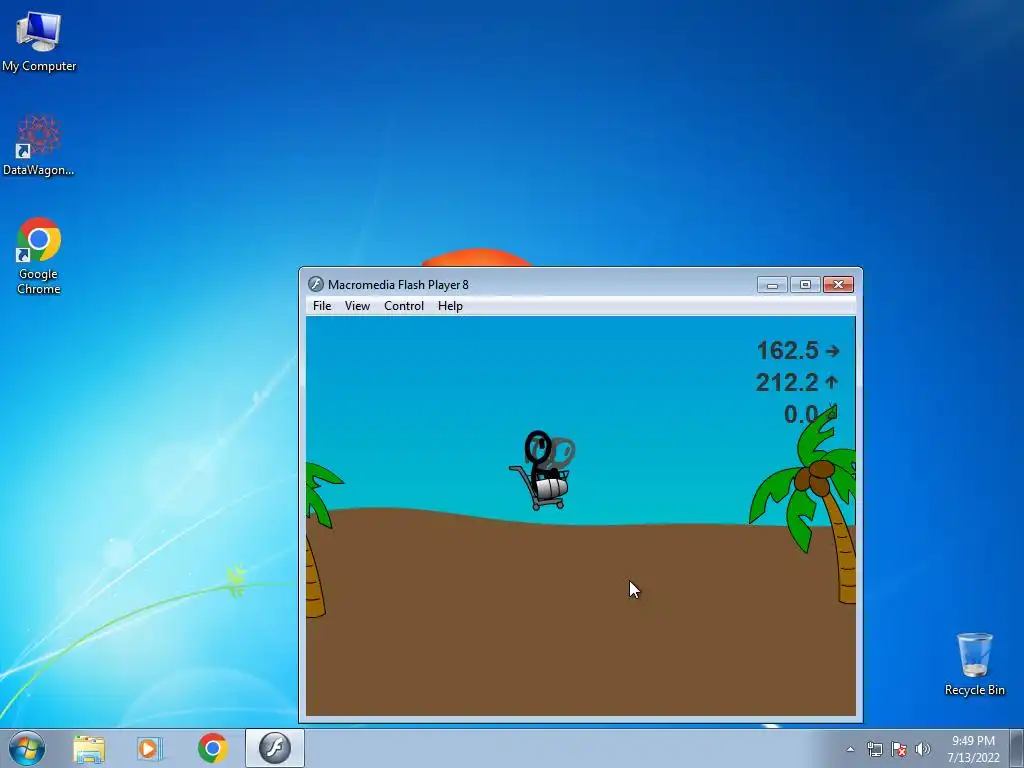
Task: Open the Action Center flag icon
Action: [899, 749]
